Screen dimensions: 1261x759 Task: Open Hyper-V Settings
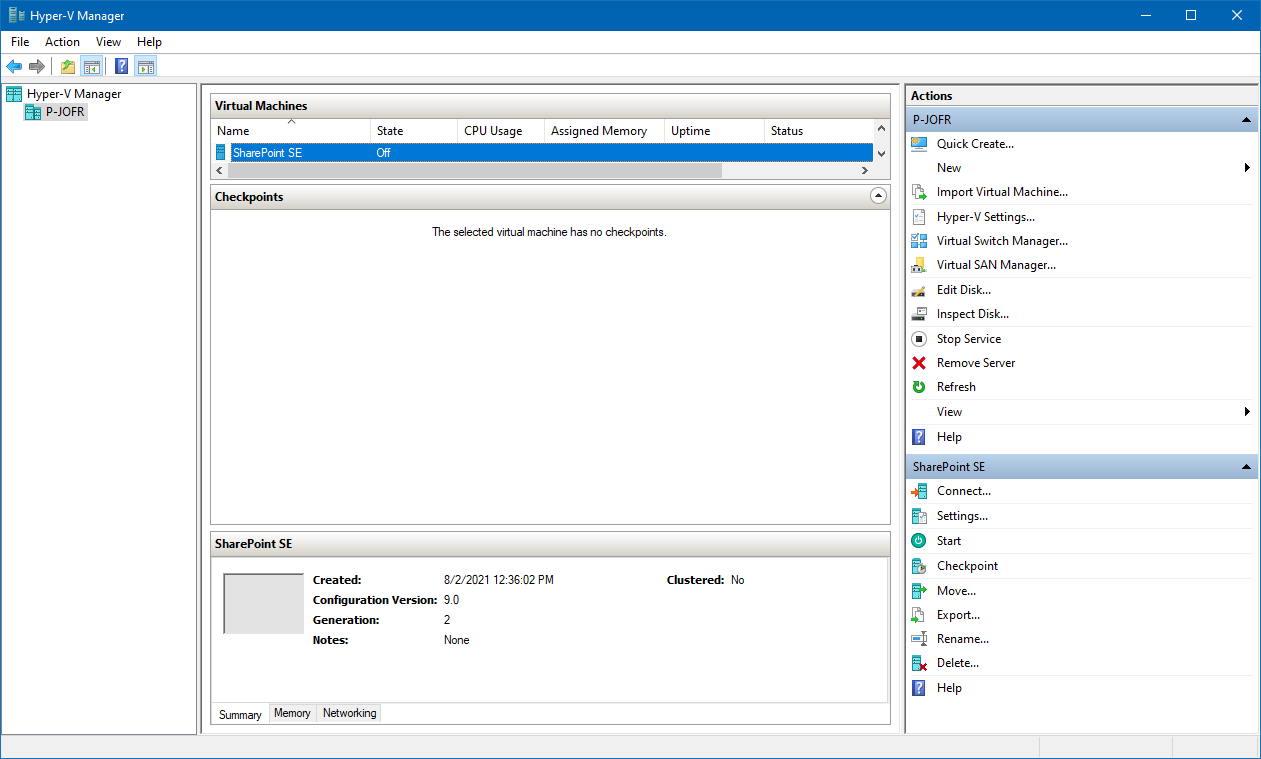click(x=985, y=217)
